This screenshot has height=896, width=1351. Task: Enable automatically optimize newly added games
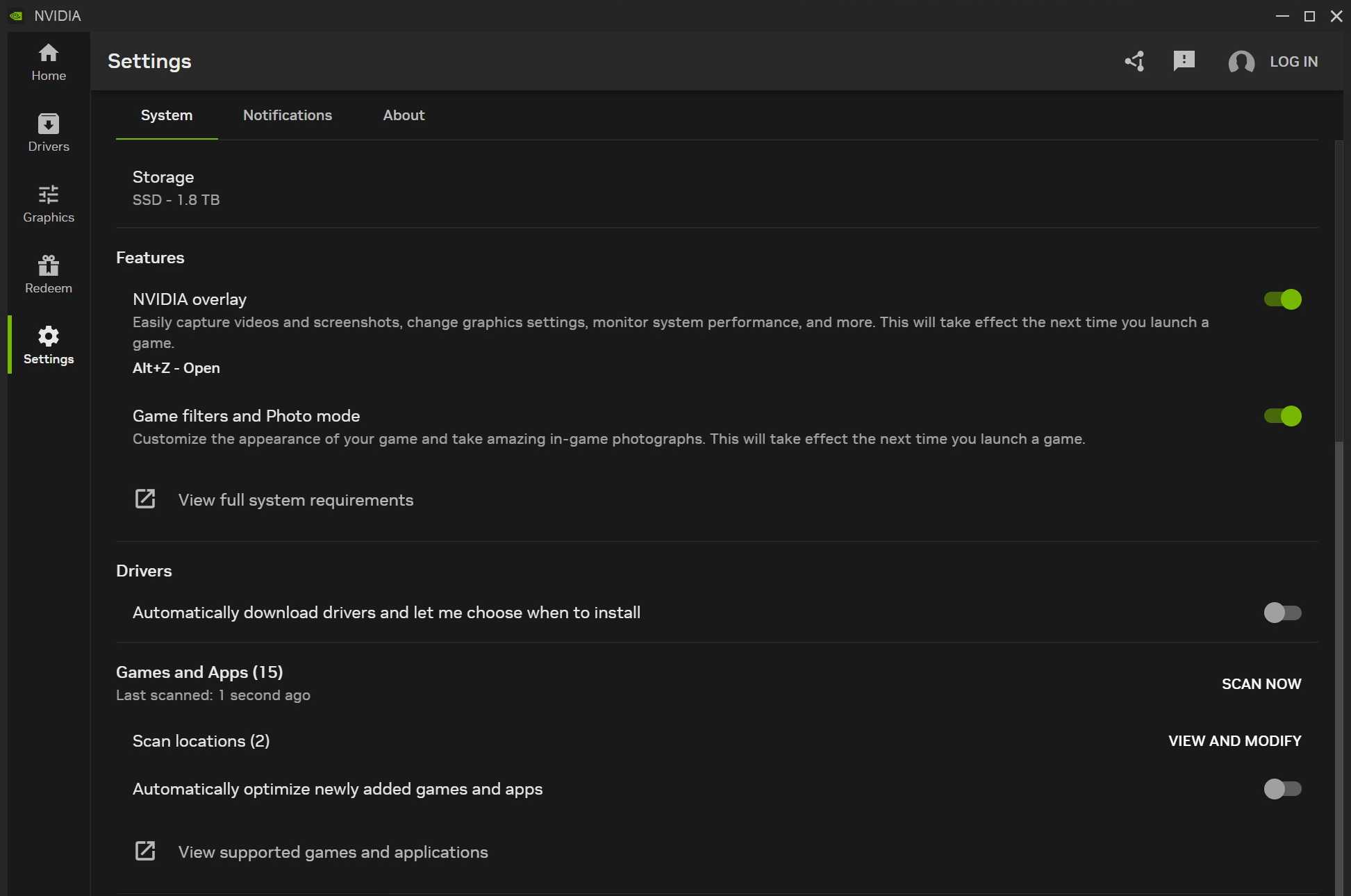pos(1282,789)
